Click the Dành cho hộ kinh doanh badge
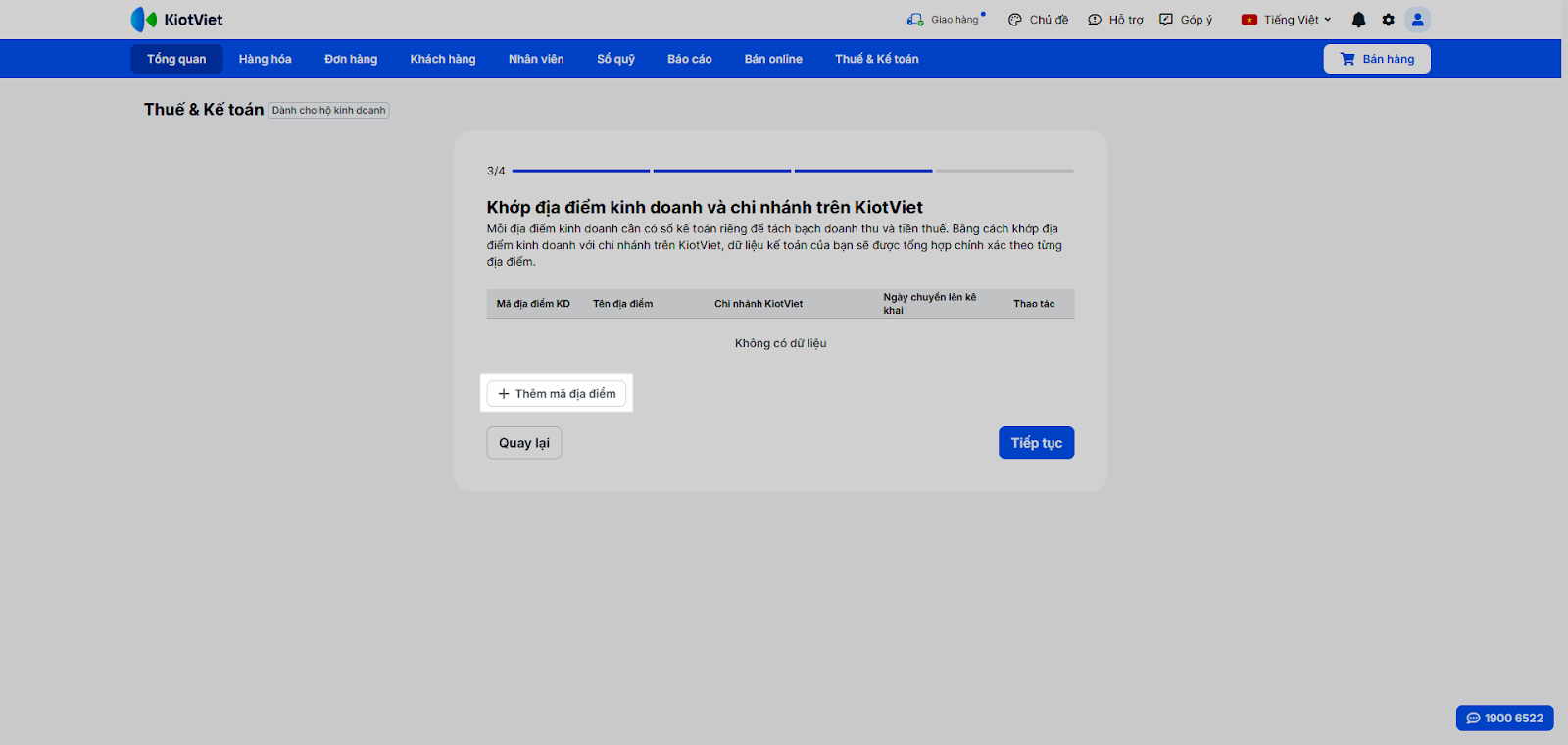Image resolution: width=1568 pixels, height=745 pixels. pyautogui.click(x=329, y=111)
